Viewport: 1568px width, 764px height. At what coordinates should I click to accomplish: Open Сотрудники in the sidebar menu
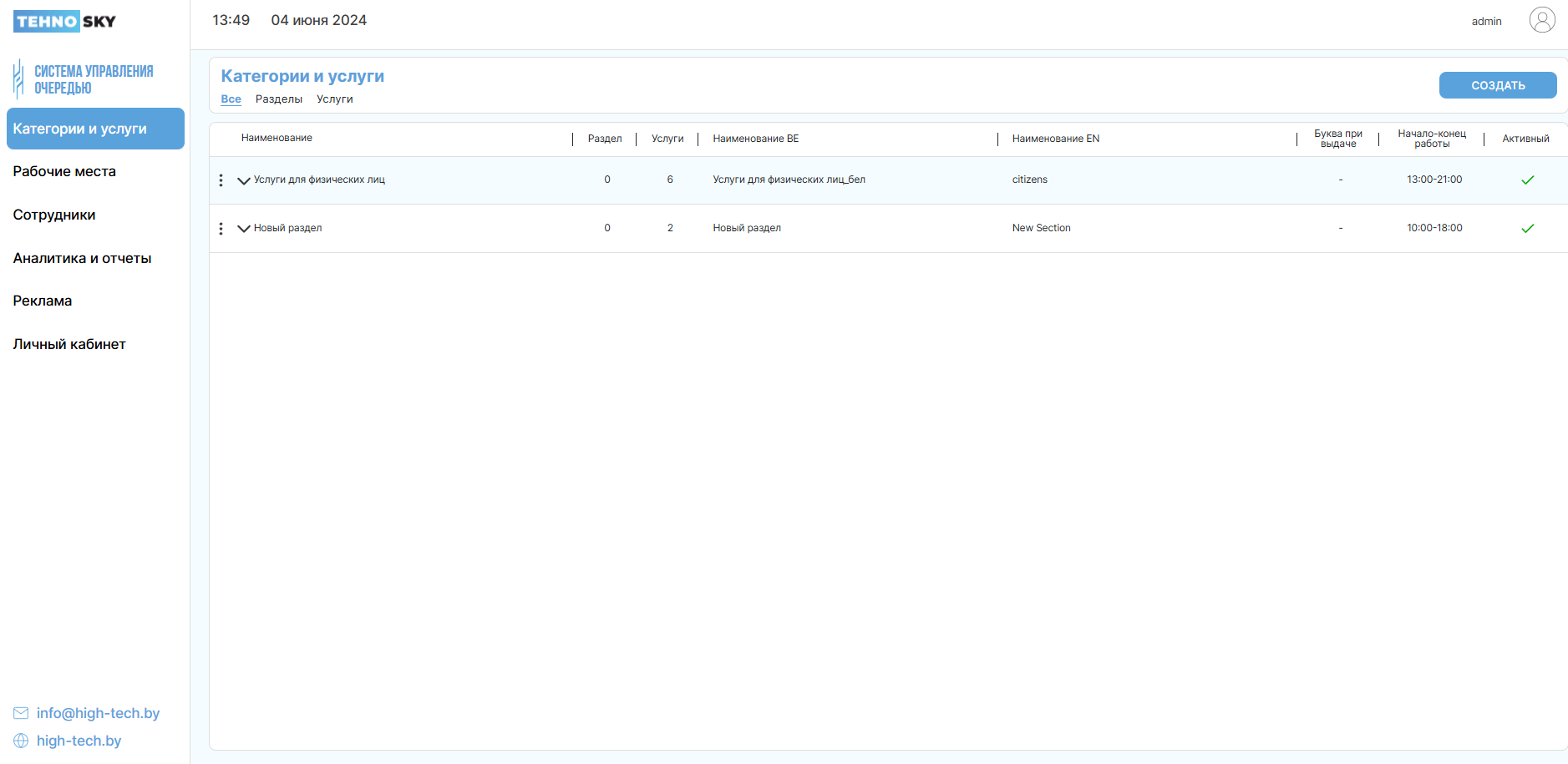54,215
